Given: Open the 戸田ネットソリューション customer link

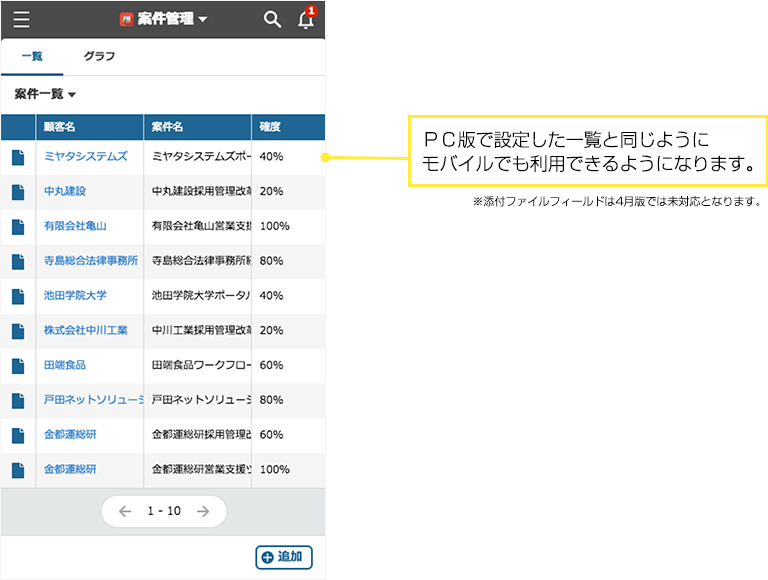Looking at the screenshot, I should pos(94,400).
